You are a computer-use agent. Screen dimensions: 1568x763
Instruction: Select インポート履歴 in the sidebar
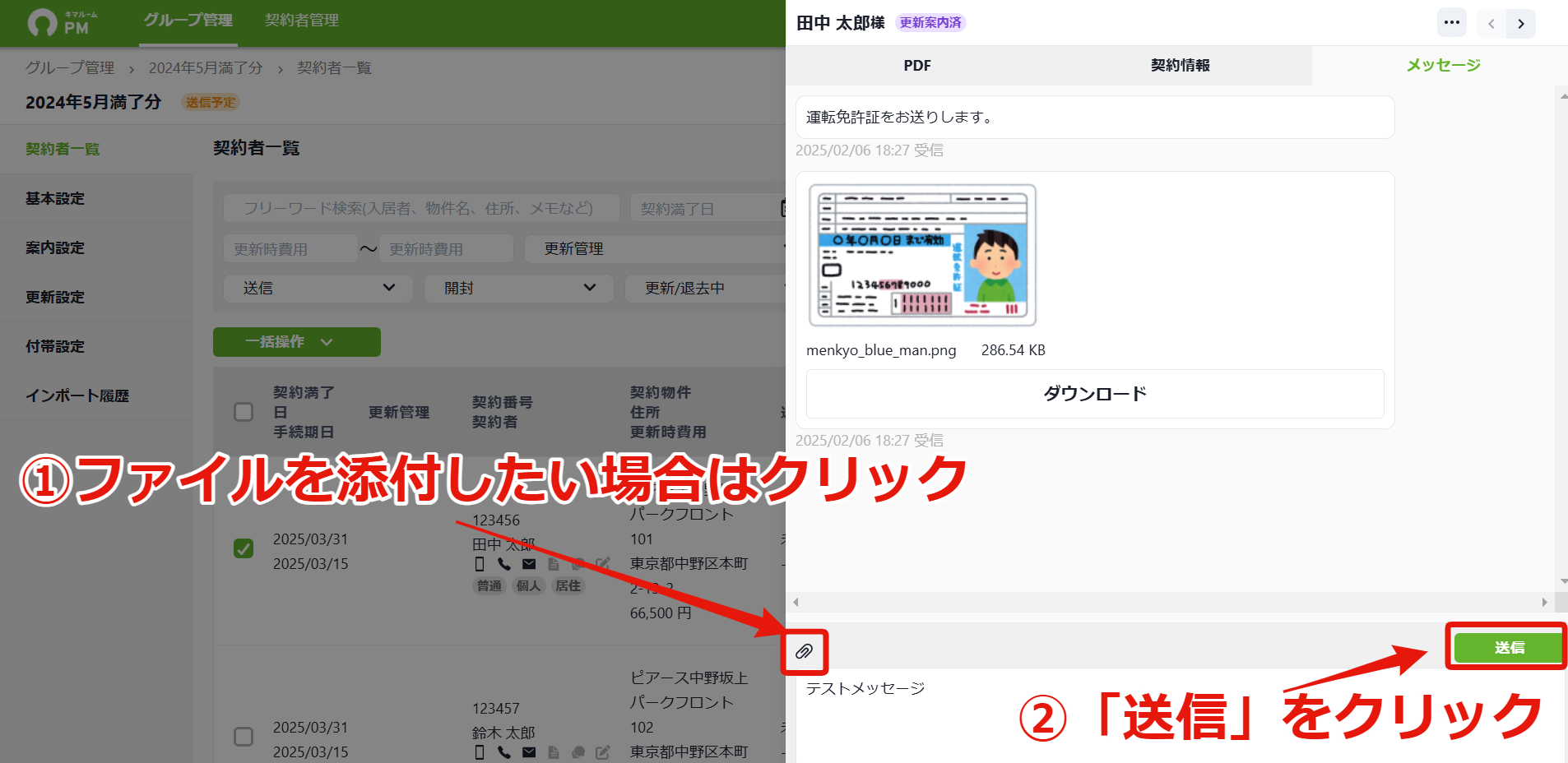96,396
